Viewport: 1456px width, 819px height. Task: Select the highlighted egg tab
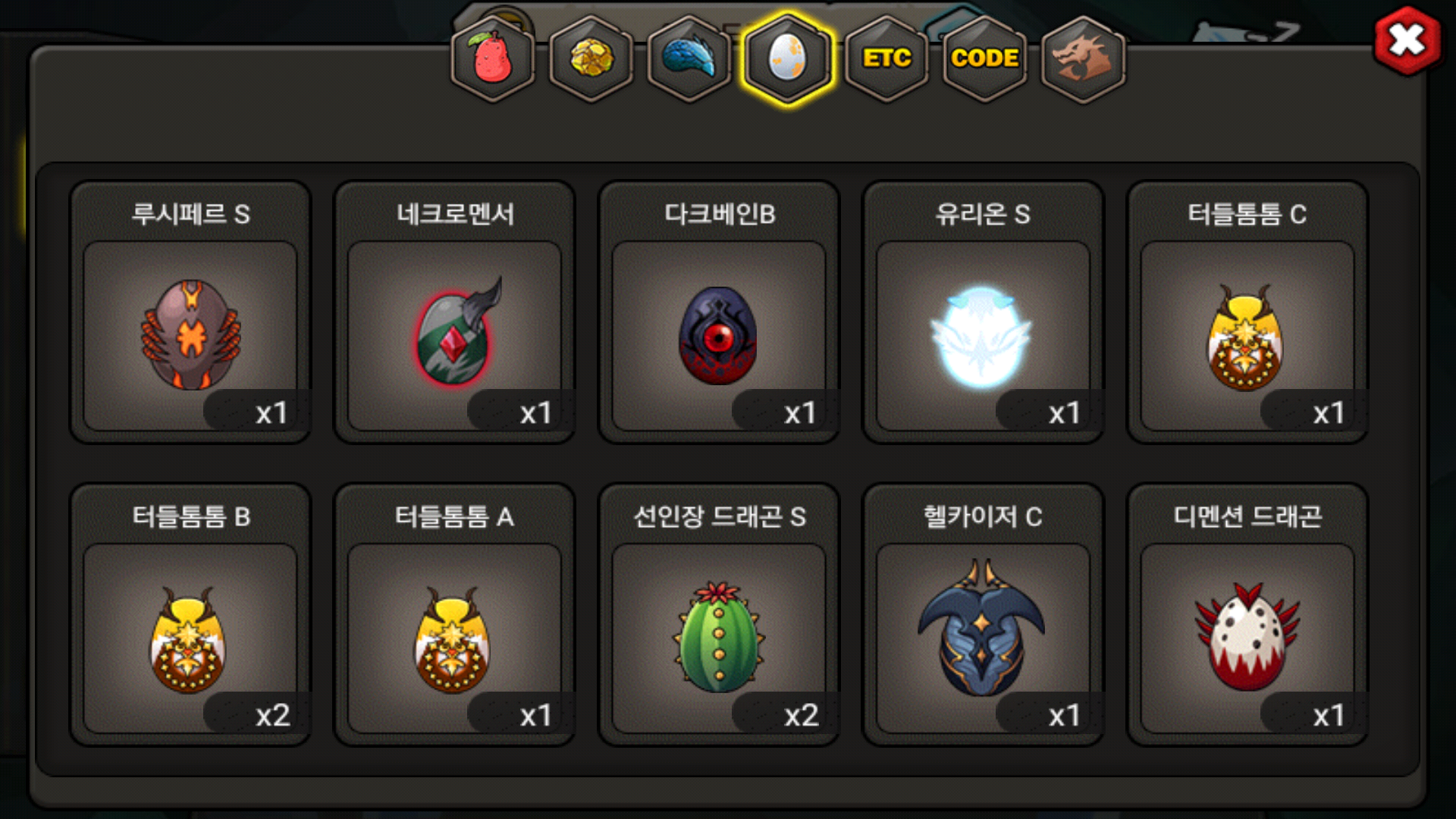788,59
